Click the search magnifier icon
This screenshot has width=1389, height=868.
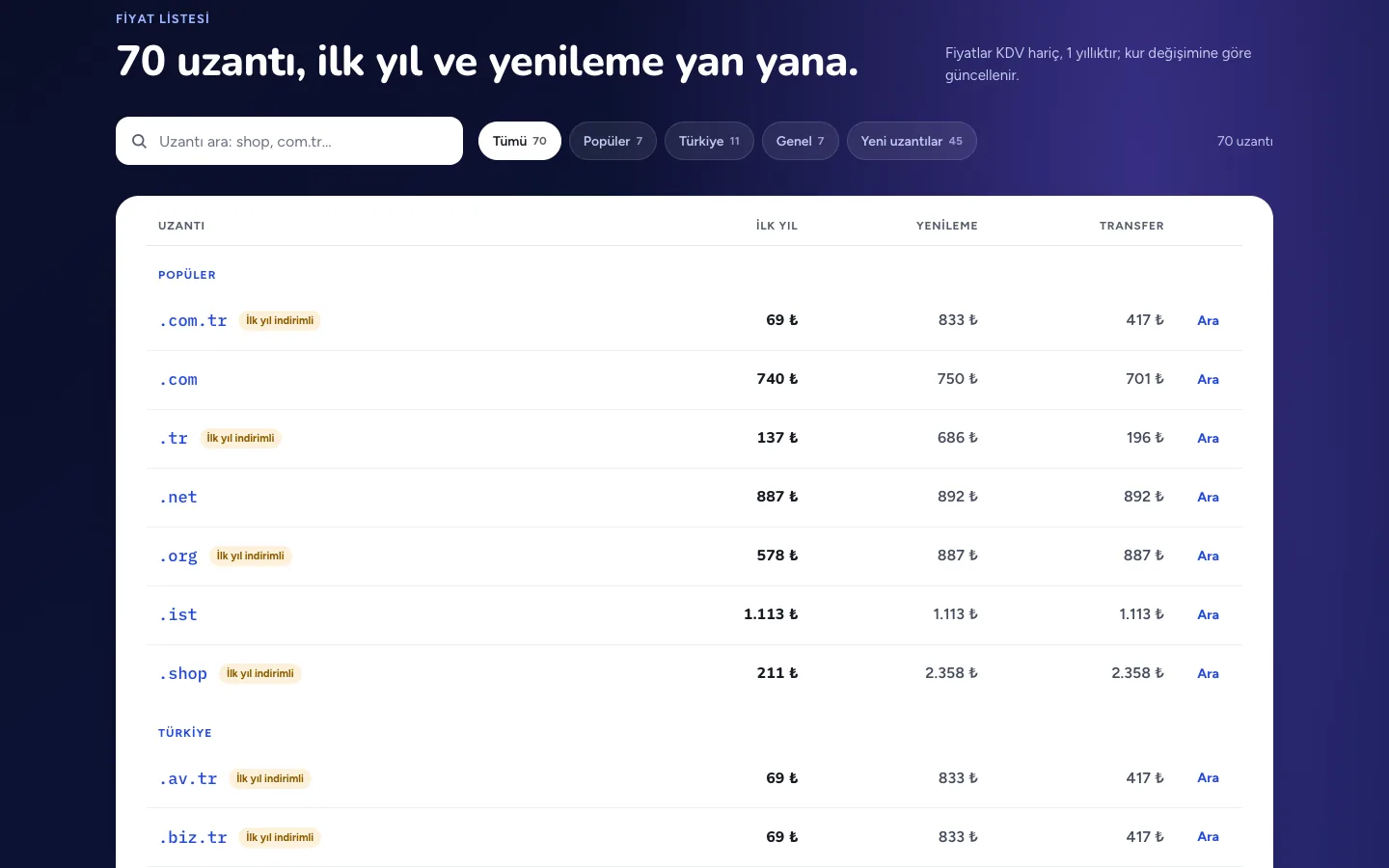click(x=139, y=141)
